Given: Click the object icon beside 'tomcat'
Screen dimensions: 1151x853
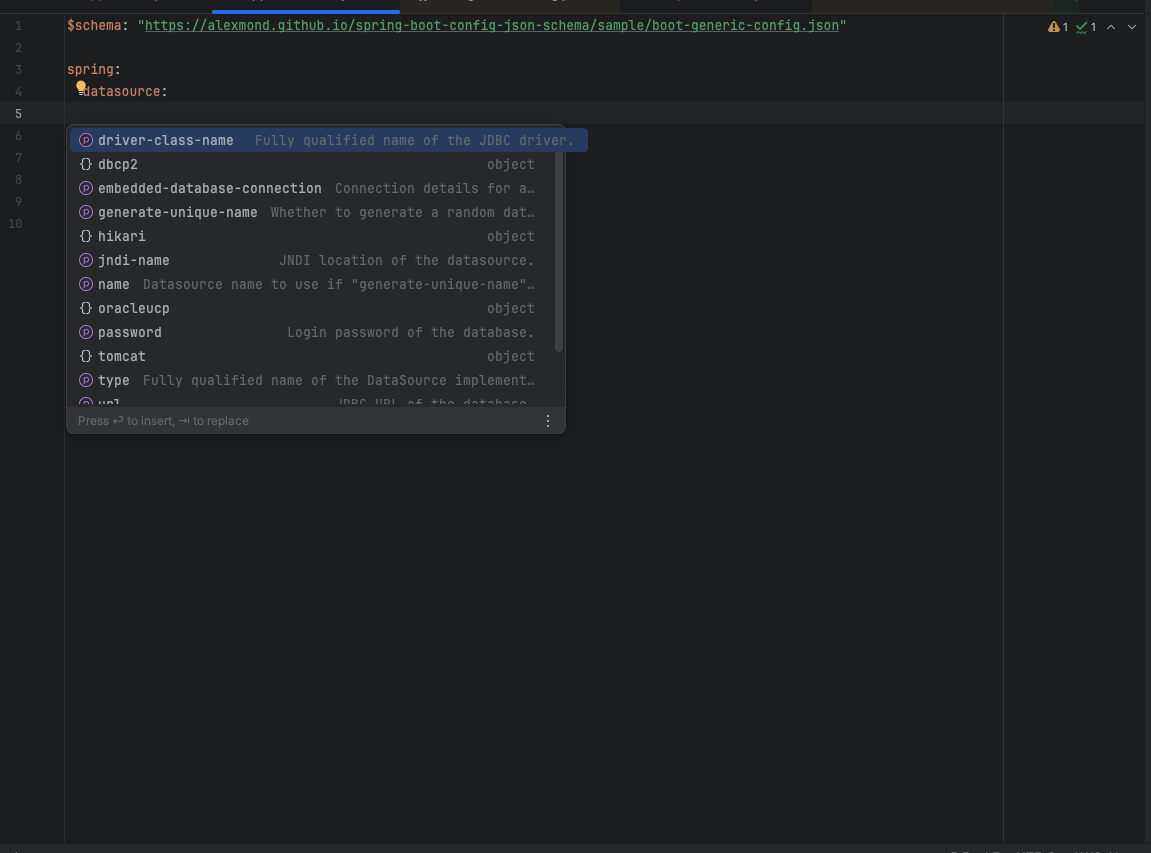Looking at the screenshot, I should click(86, 356).
